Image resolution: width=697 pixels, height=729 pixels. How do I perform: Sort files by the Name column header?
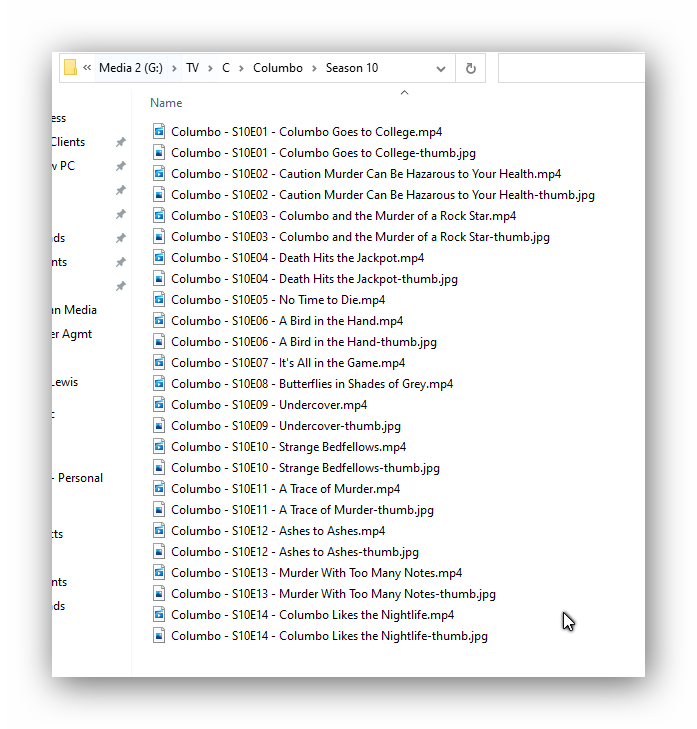click(166, 103)
